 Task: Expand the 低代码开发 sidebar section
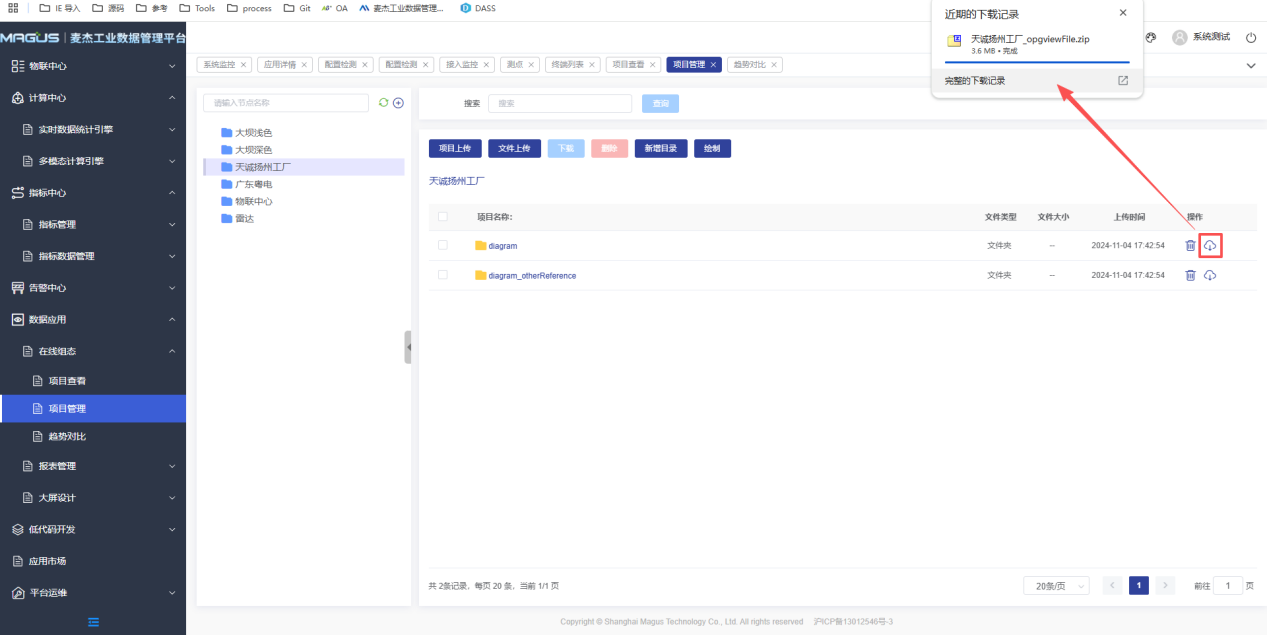point(92,530)
